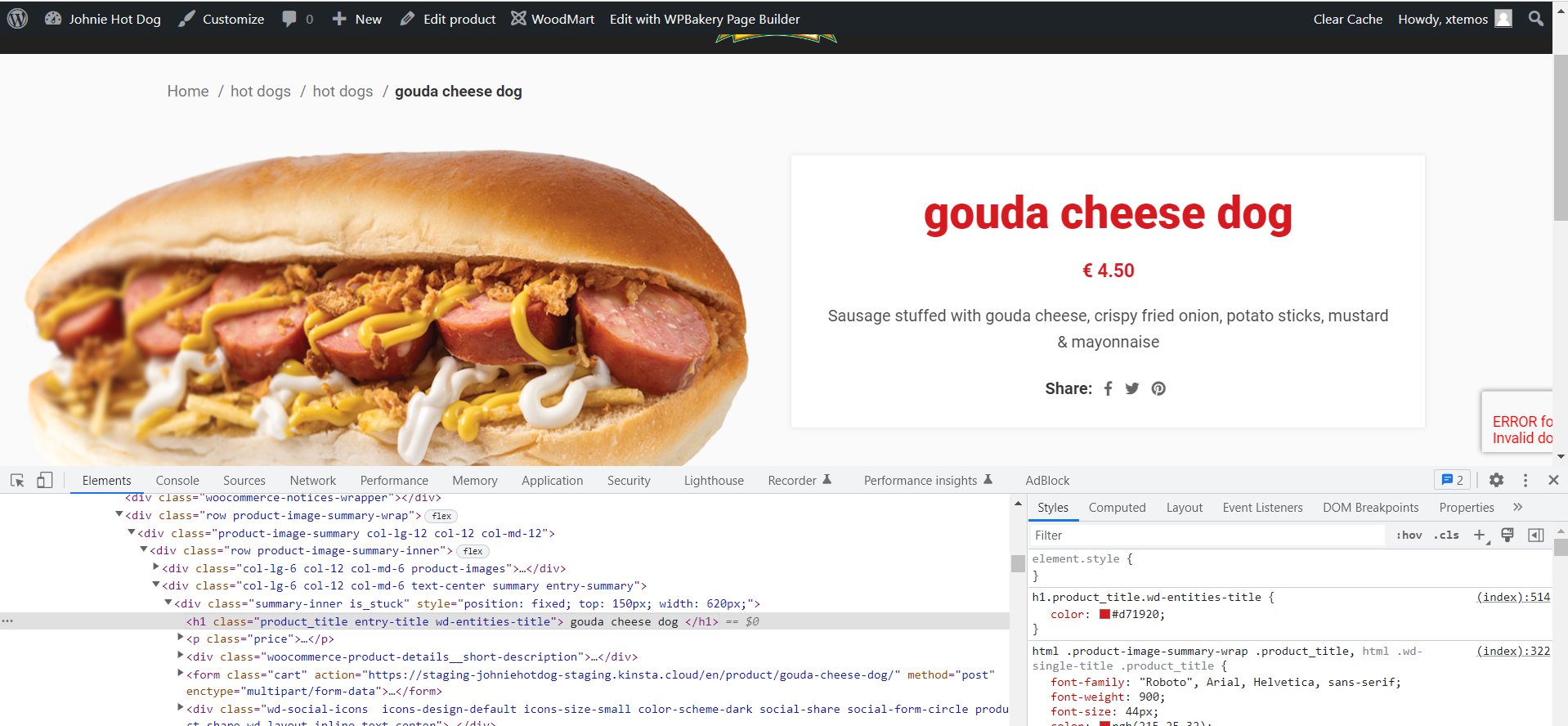This screenshot has height=726, width=1568.
Task: Switch to the AdBlock panel tab
Action: 1047,481
